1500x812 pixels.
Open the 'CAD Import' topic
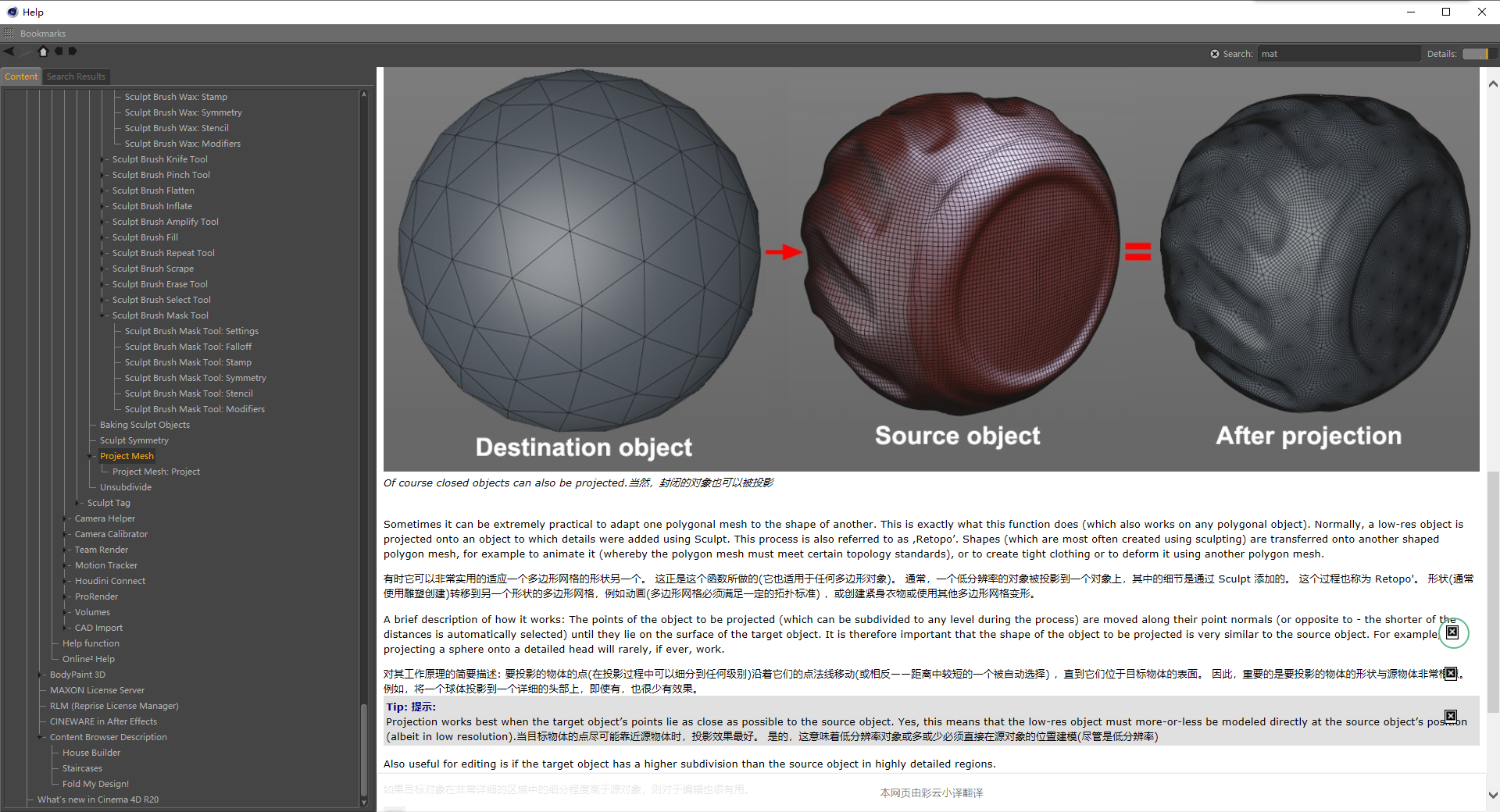[x=98, y=628]
